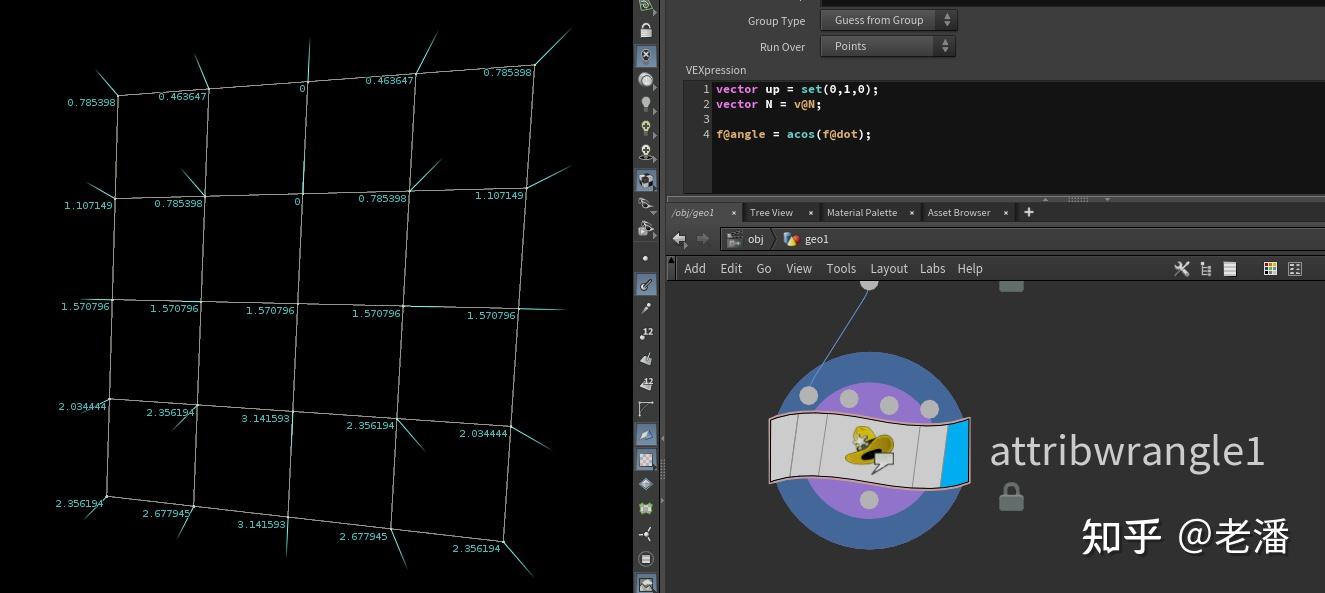
Task: Select the bulb-with-shadow lighting icon
Action: pyautogui.click(x=646, y=153)
